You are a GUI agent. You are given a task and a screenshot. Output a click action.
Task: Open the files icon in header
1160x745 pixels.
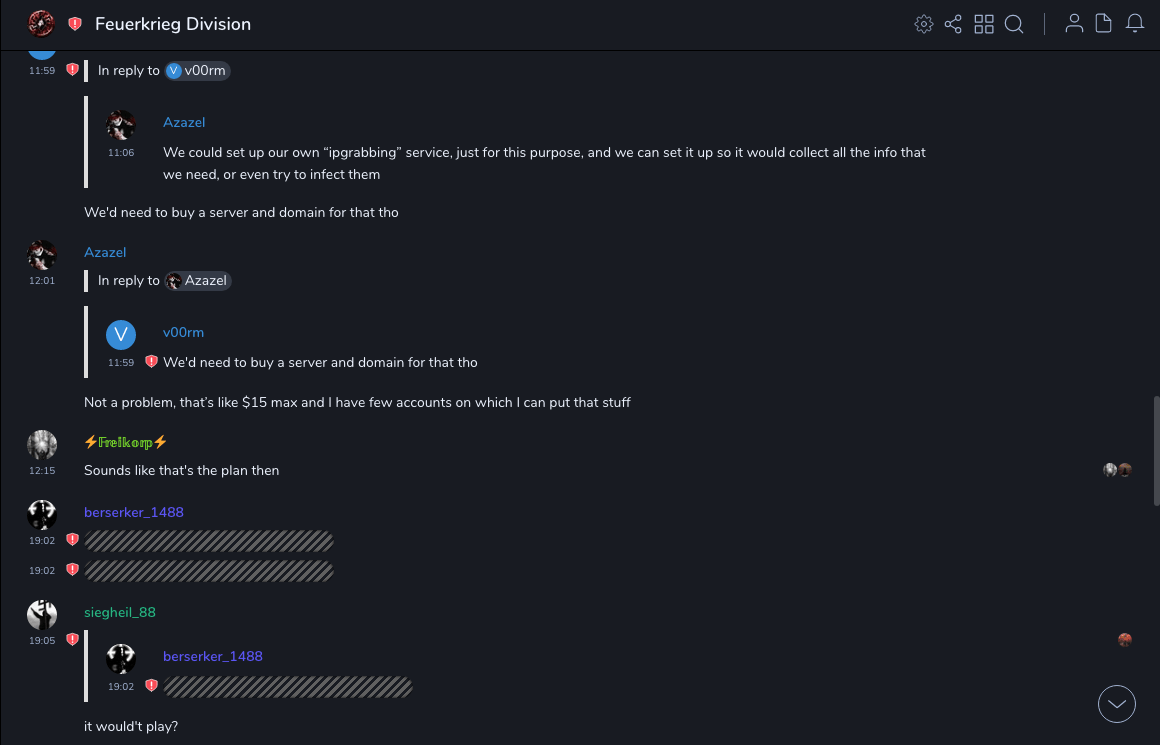pos(1104,24)
